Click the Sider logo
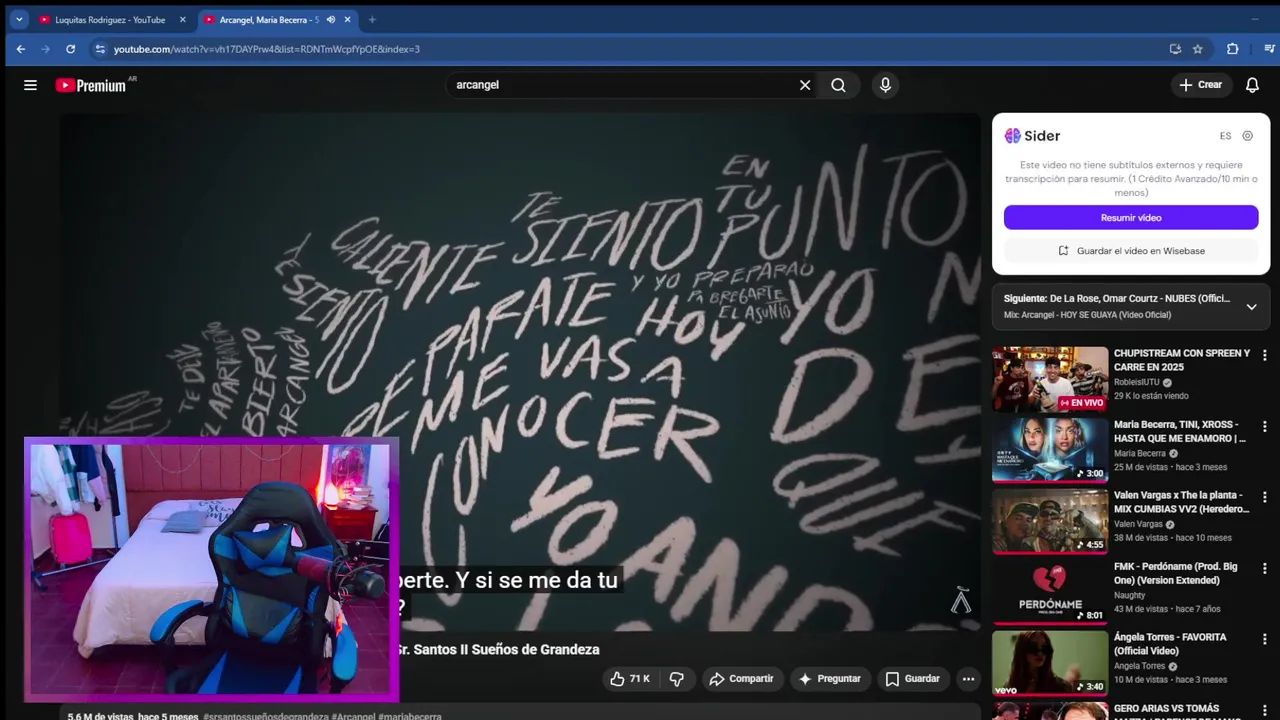Screen dimensions: 1280x720 click(1032, 136)
